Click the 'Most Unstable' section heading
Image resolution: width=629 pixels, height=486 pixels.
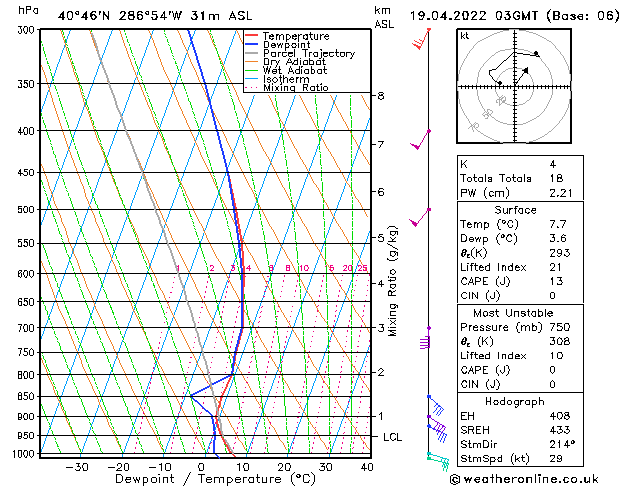tap(513, 313)
